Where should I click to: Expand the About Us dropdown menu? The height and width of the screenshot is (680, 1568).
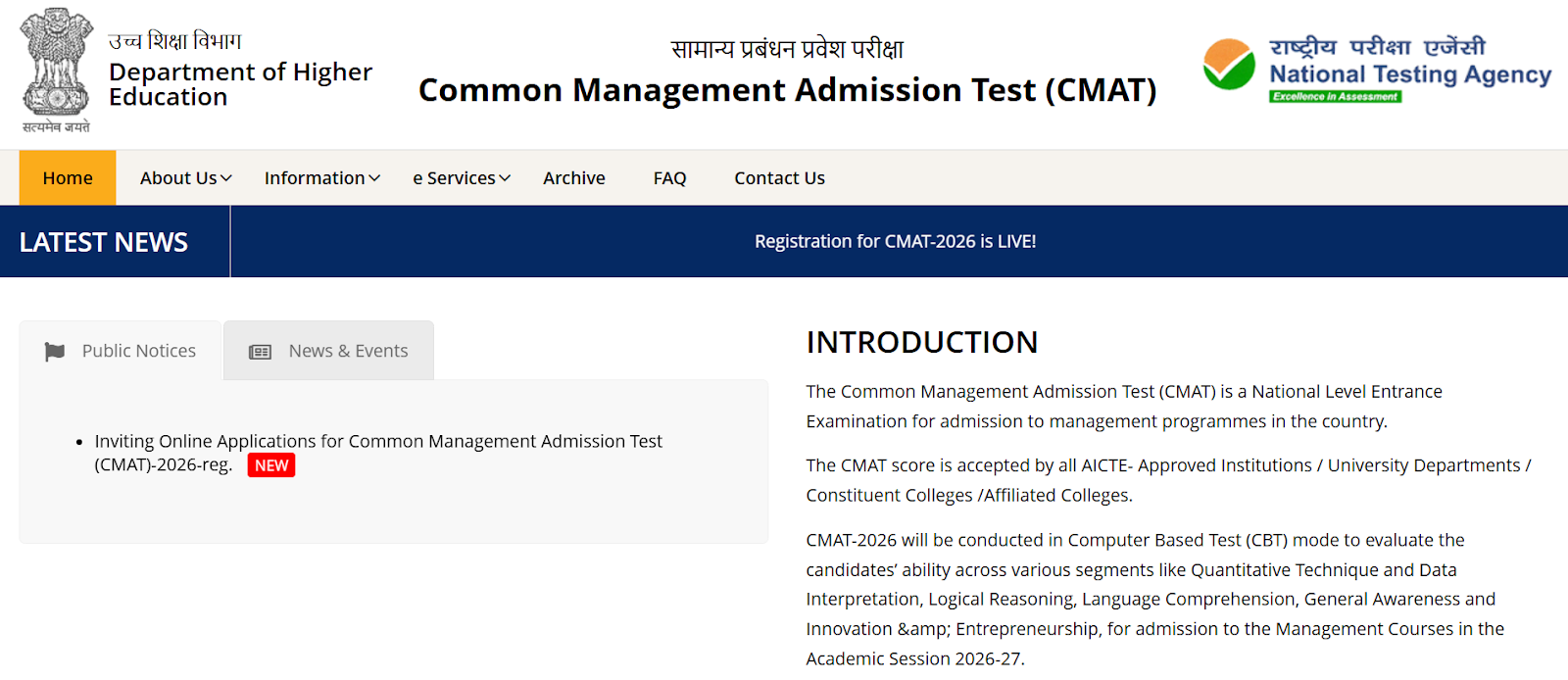coord(184,177)
